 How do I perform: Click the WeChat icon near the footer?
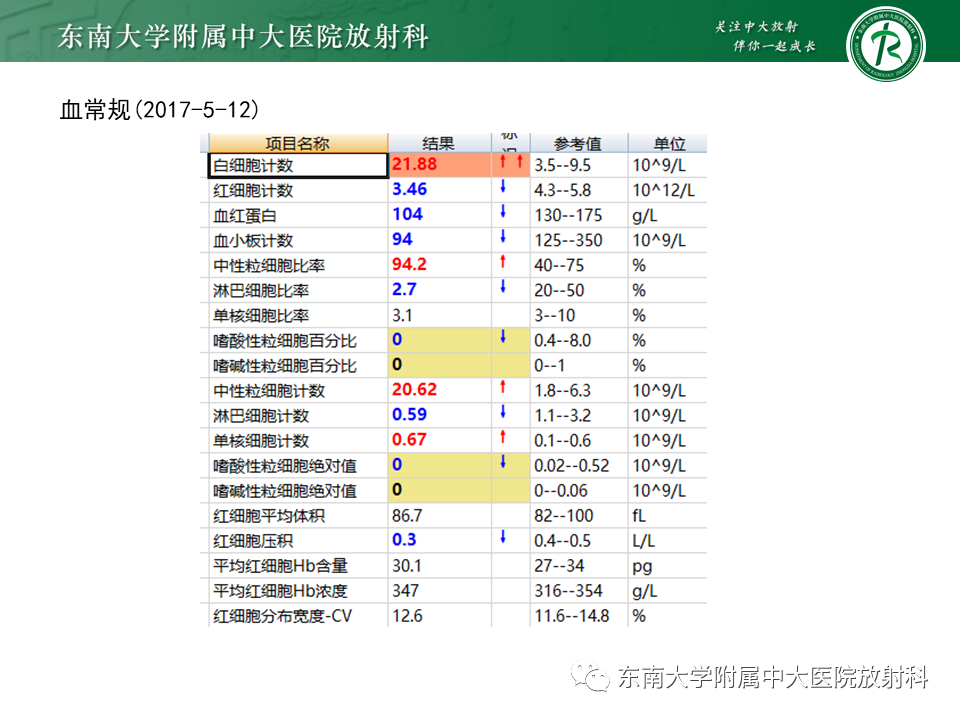tap(590, 676)
